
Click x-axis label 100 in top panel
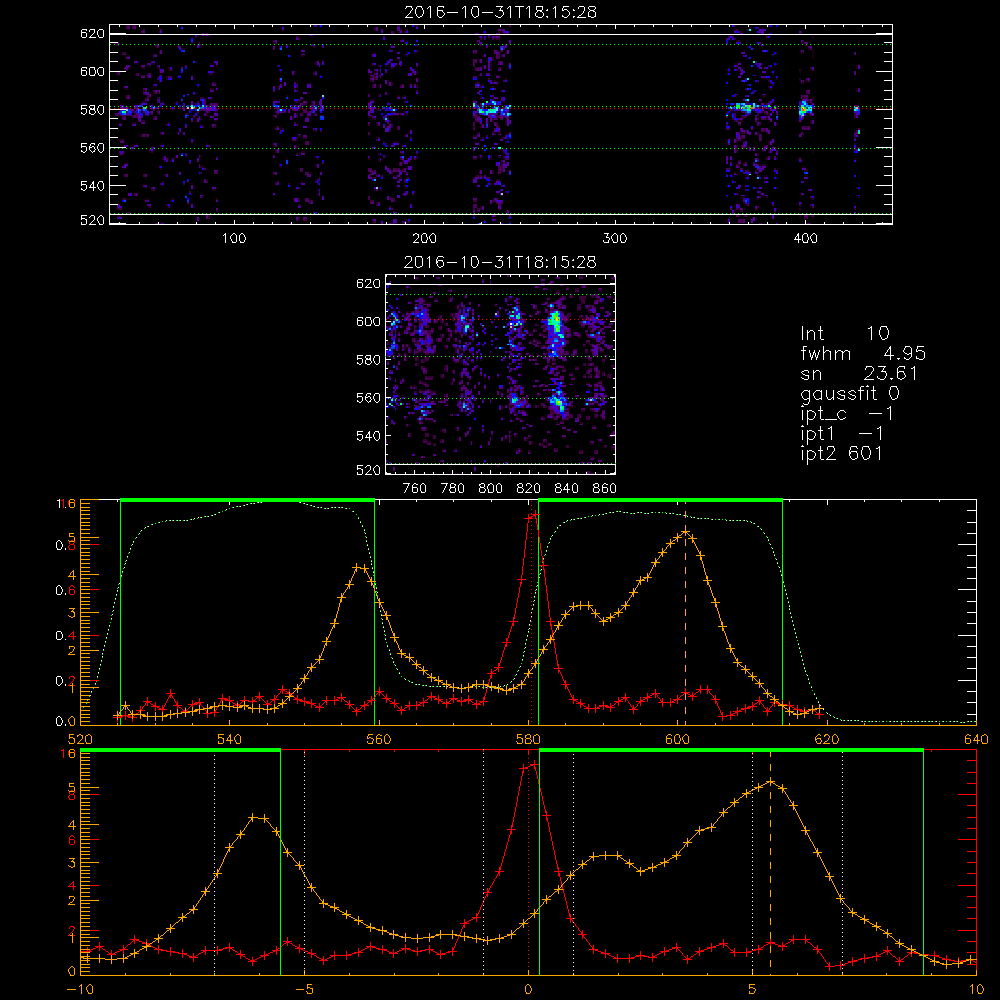click(234, 239)
